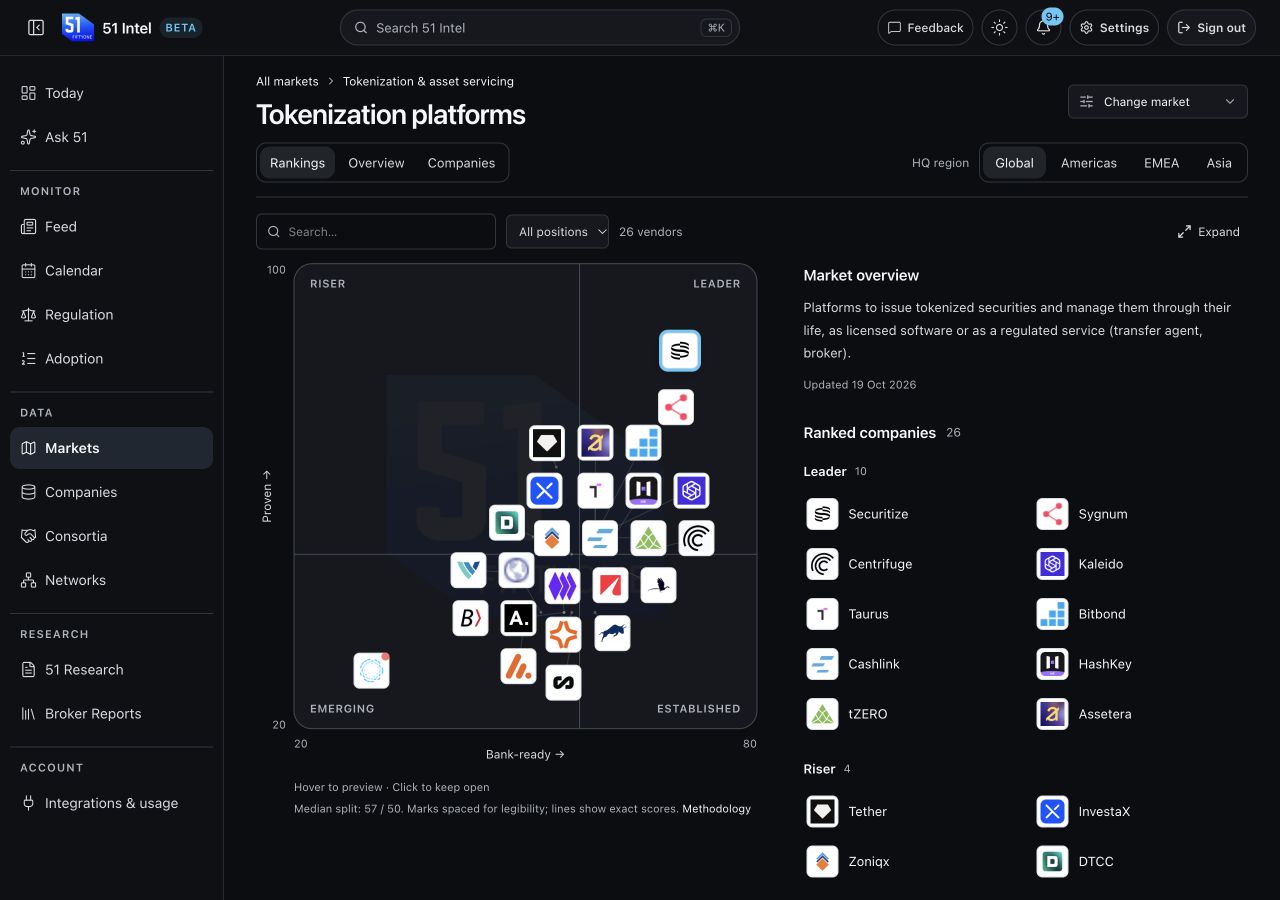Click the 51 Intel logo
1280x900 pixels.
78,28
